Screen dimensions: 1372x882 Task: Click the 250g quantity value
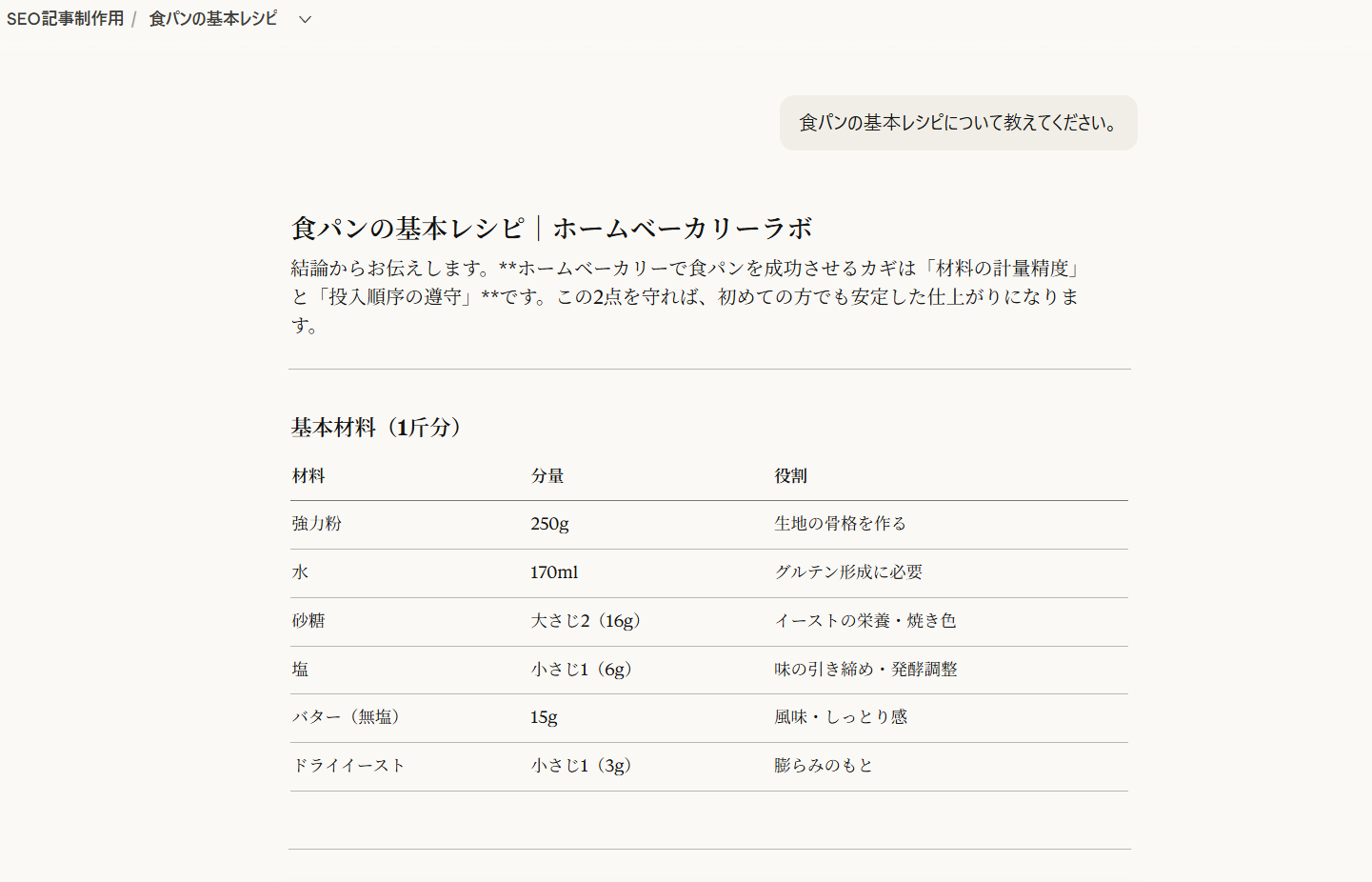tap(550, 524)
